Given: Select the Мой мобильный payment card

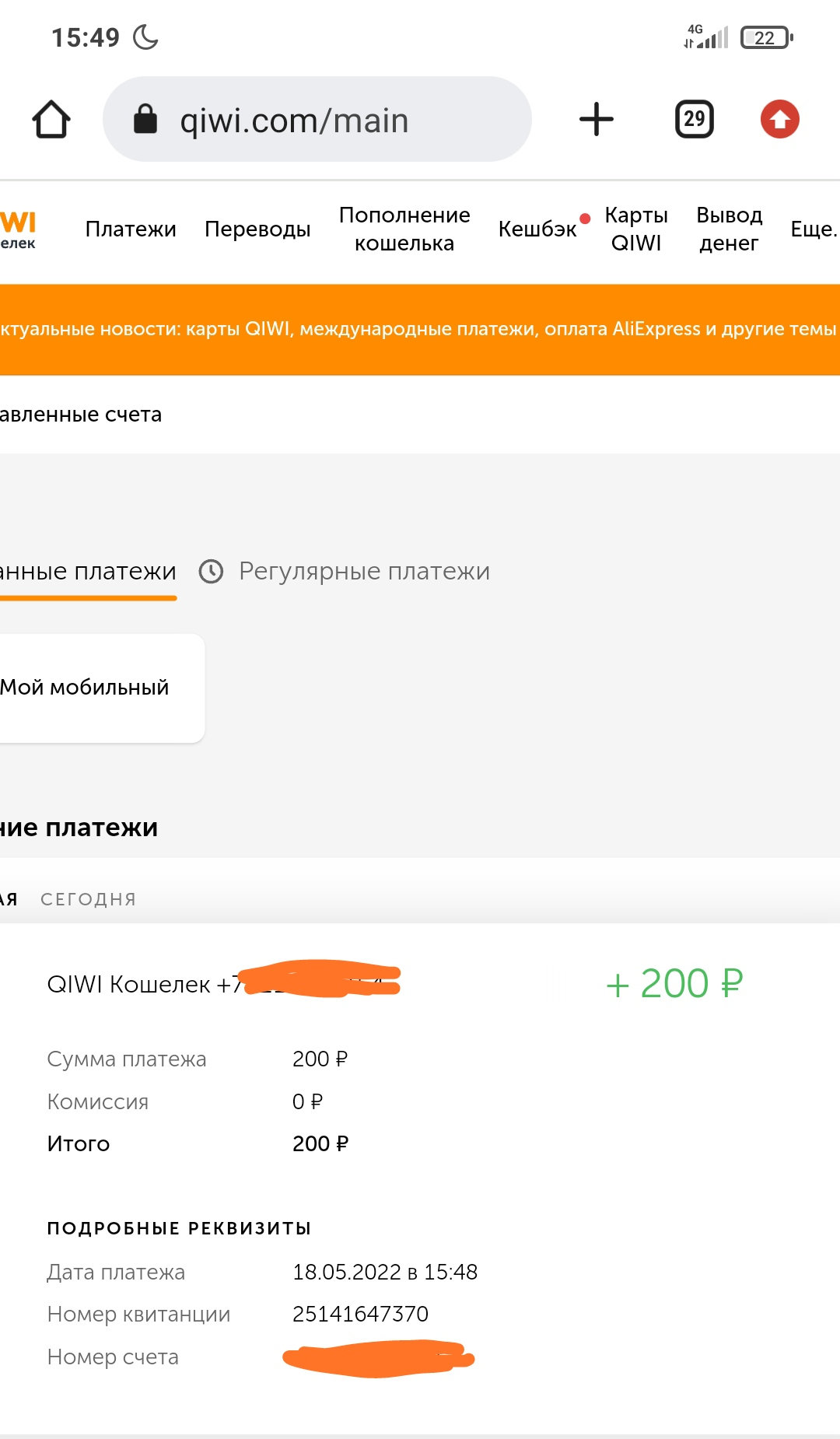Looking at the screenshot, I should click(x=102, y=688).
